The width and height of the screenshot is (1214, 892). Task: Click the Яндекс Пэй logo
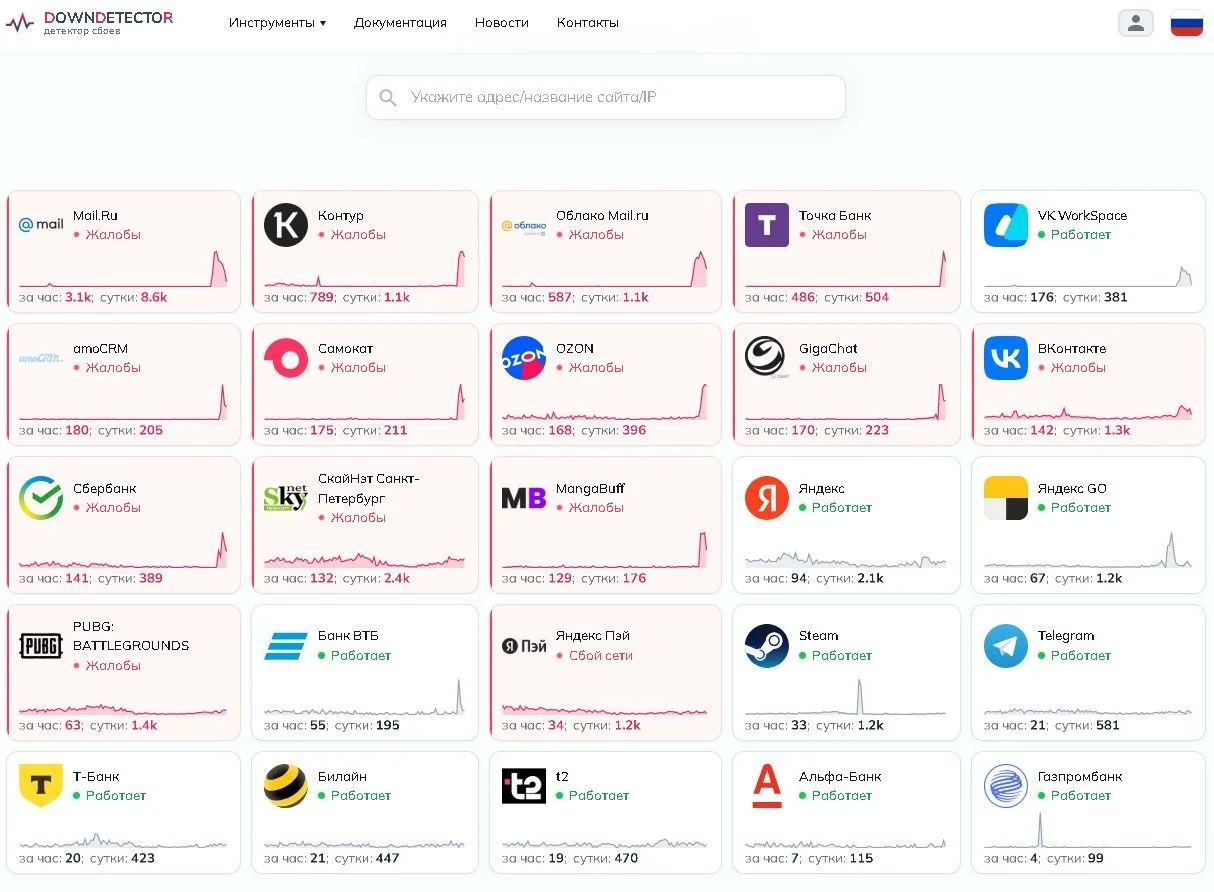(524, 646)
